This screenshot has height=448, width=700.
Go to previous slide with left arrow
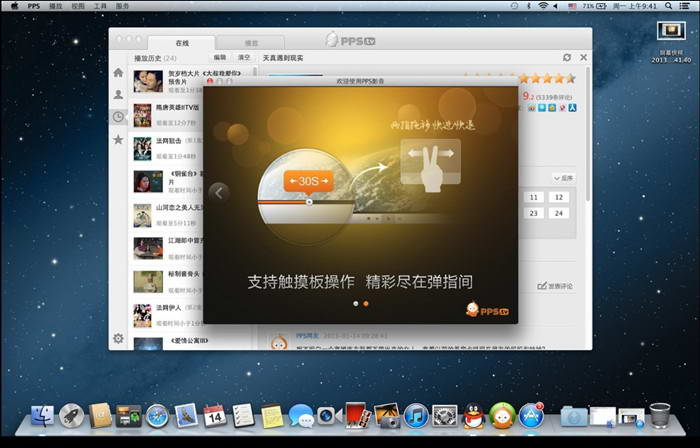coord(219,192)
